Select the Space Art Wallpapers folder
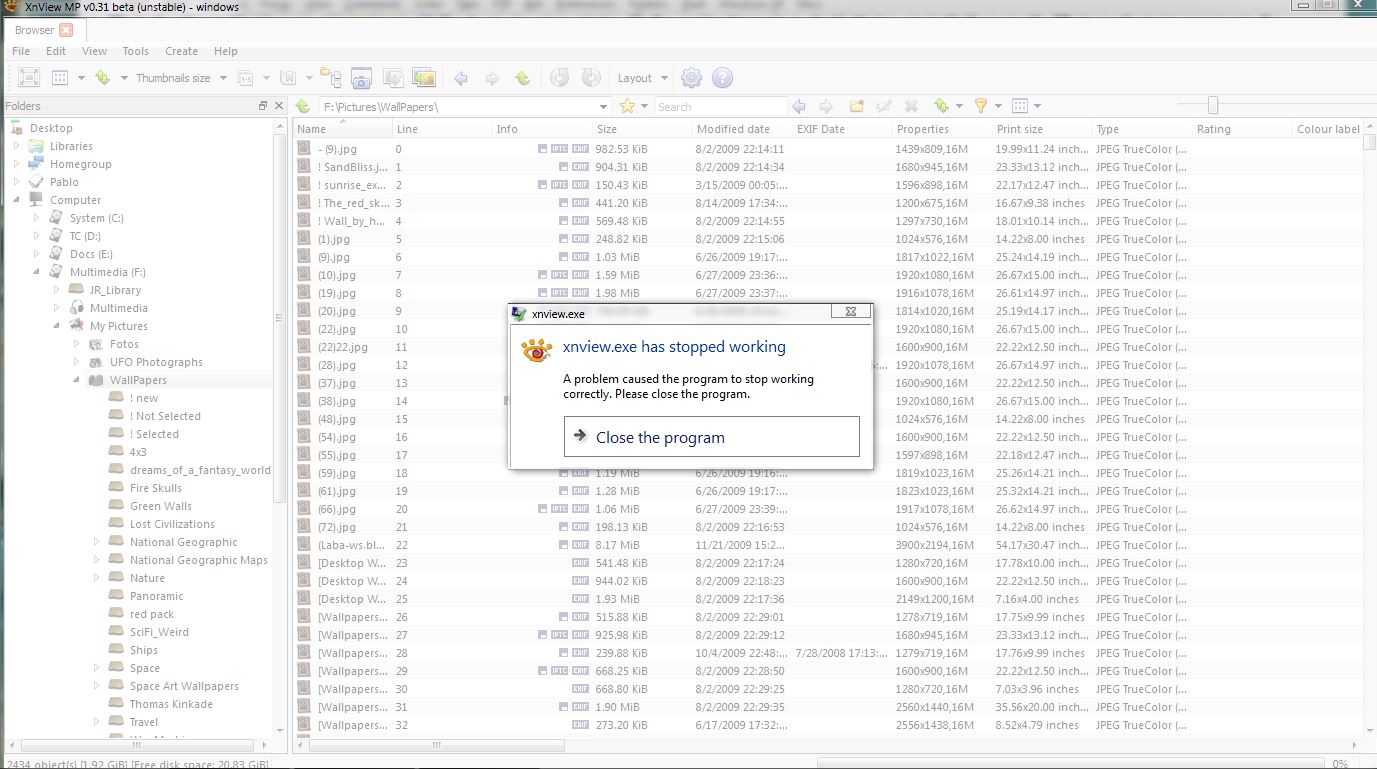1377x769 pixels. tap(184, 686)
